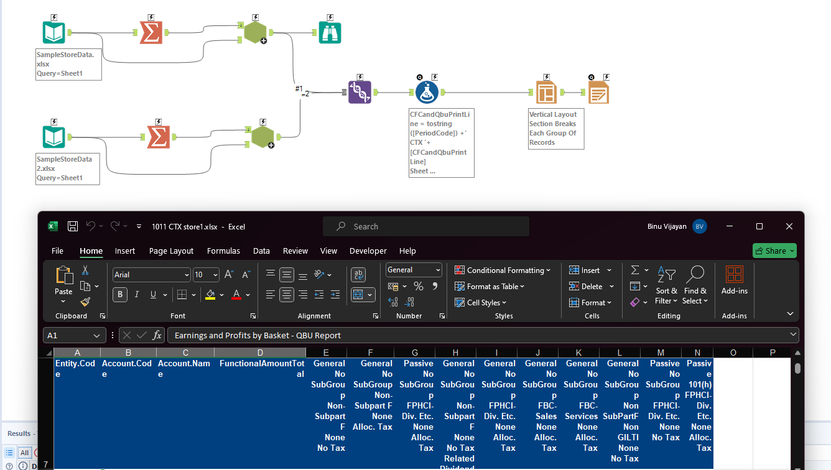The width and height of the screenshot is (831, 470).
Task: Click the Increase Decimal icon
Action: 393,302
